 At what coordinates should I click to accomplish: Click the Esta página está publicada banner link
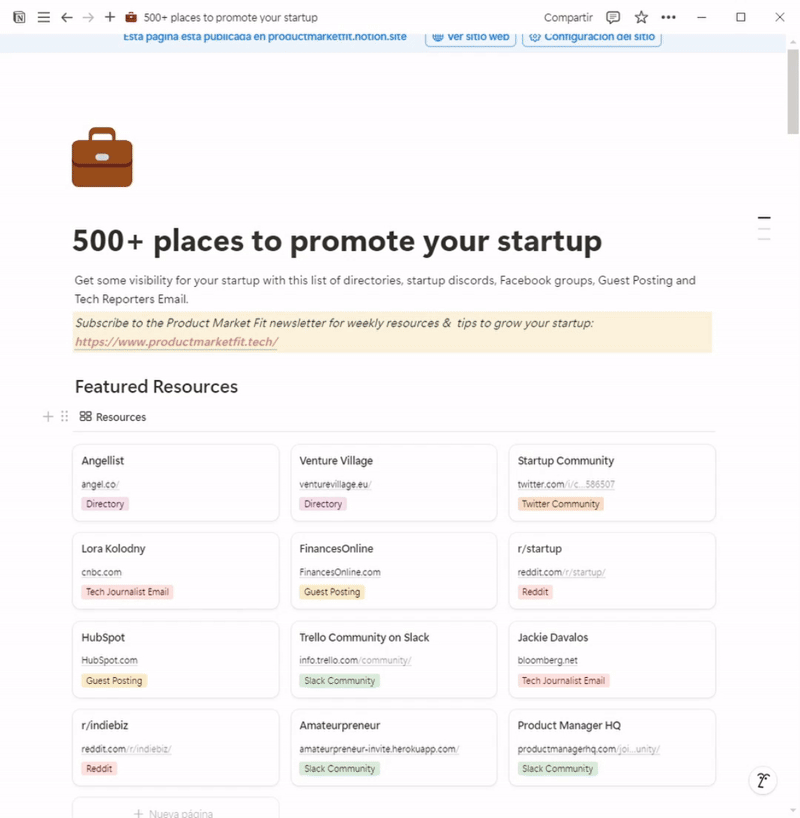click(x=265, y=37)
